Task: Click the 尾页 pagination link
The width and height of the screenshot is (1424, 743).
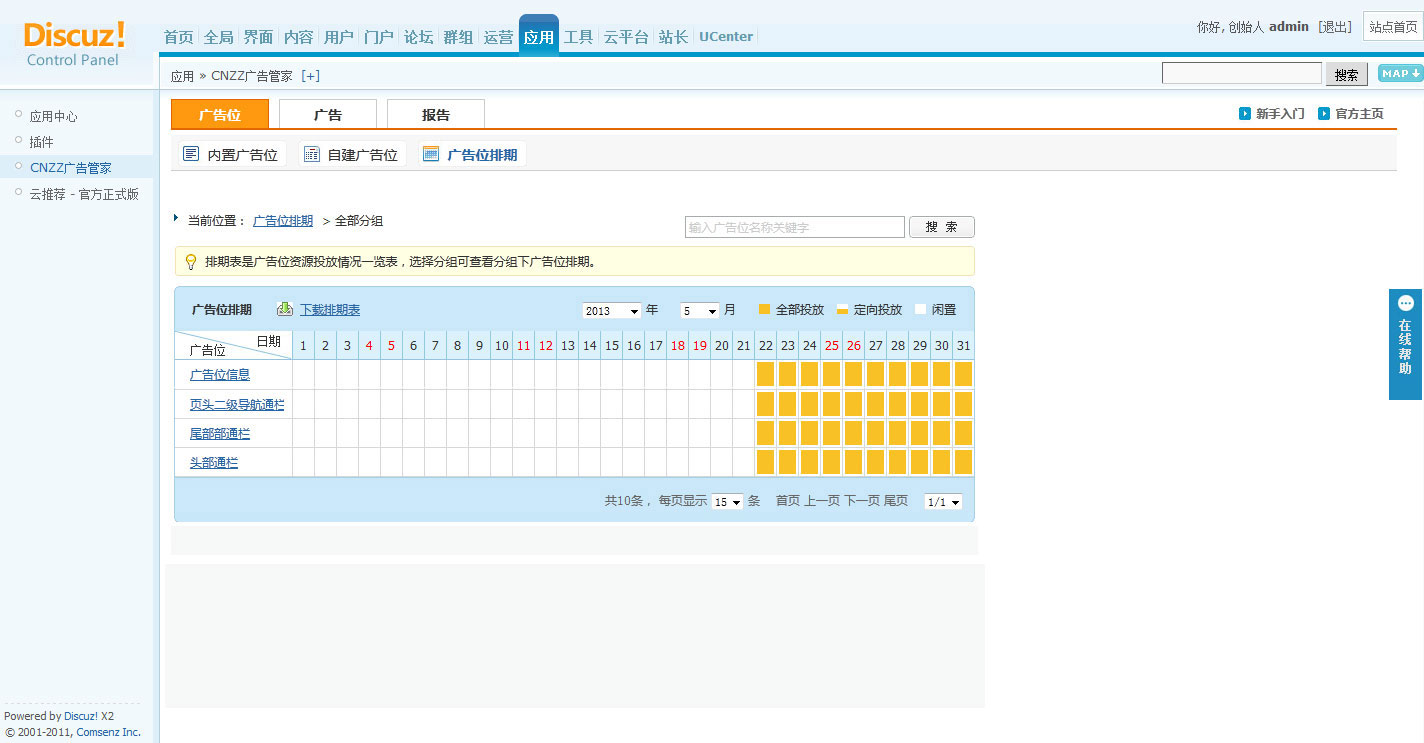Action: [896, 501]
